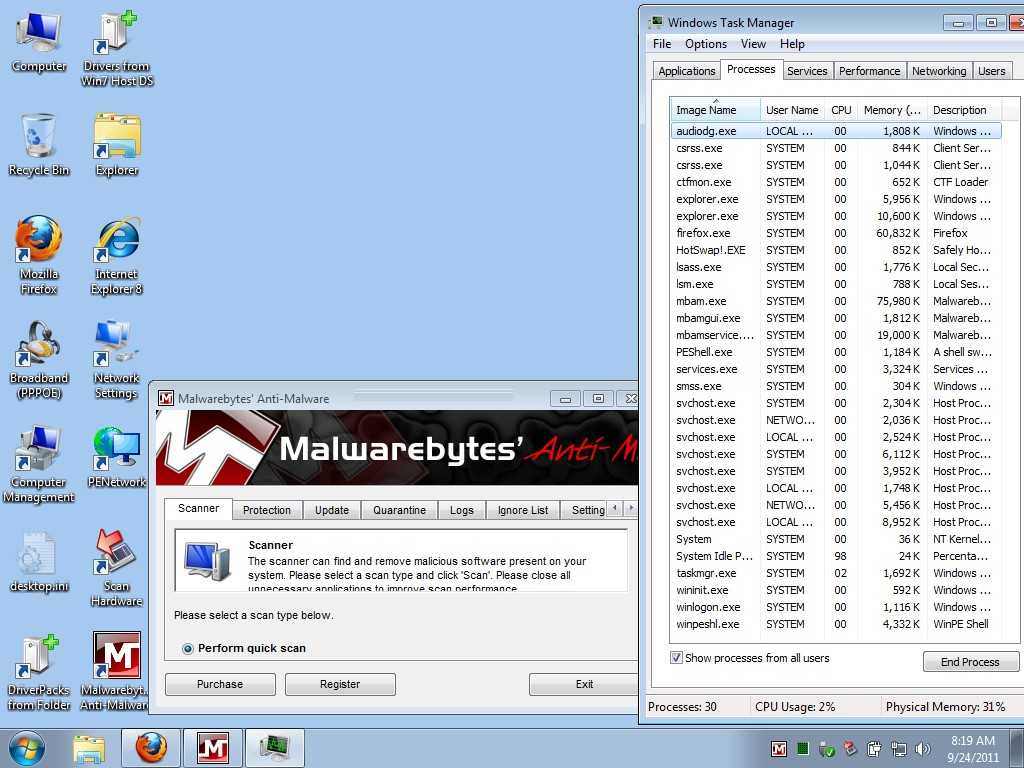Open the Internet Explorer 8 desktop icon
This screenshot has height=768, width=1024.
(x=117, y=242)
